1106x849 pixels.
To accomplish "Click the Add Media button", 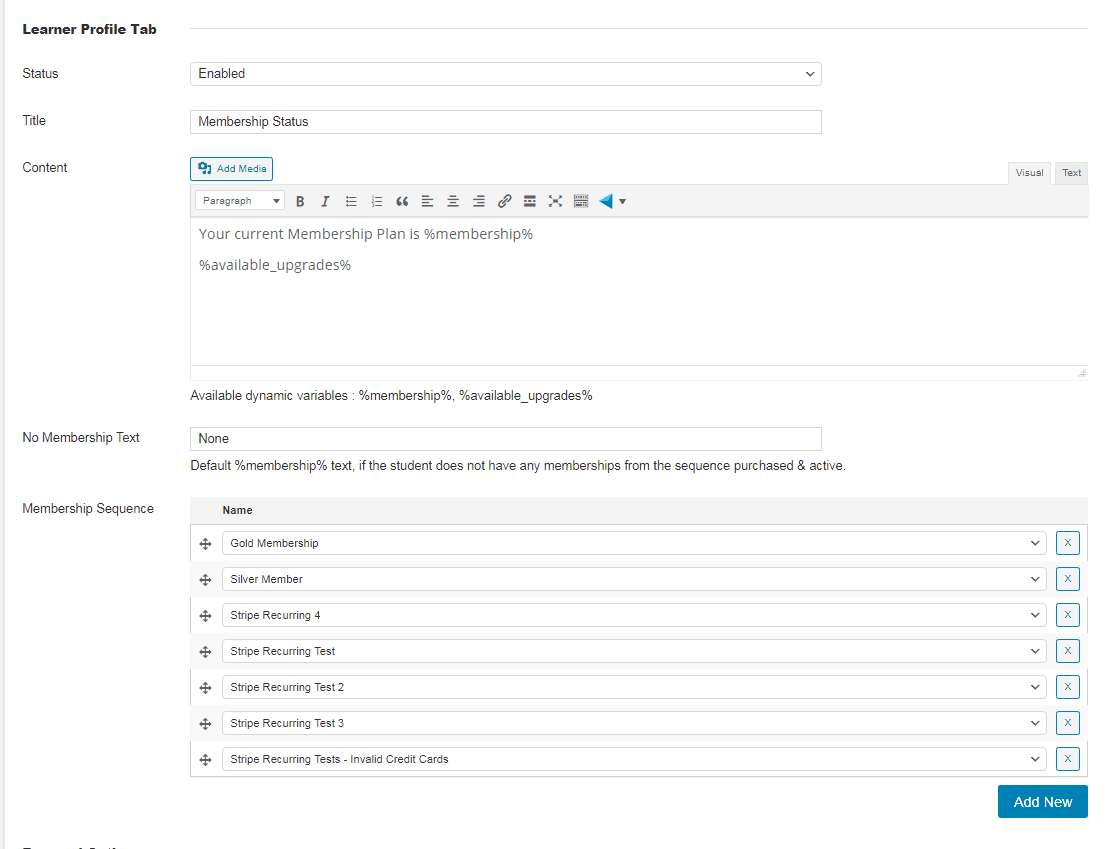I will [x=231, y=168].
